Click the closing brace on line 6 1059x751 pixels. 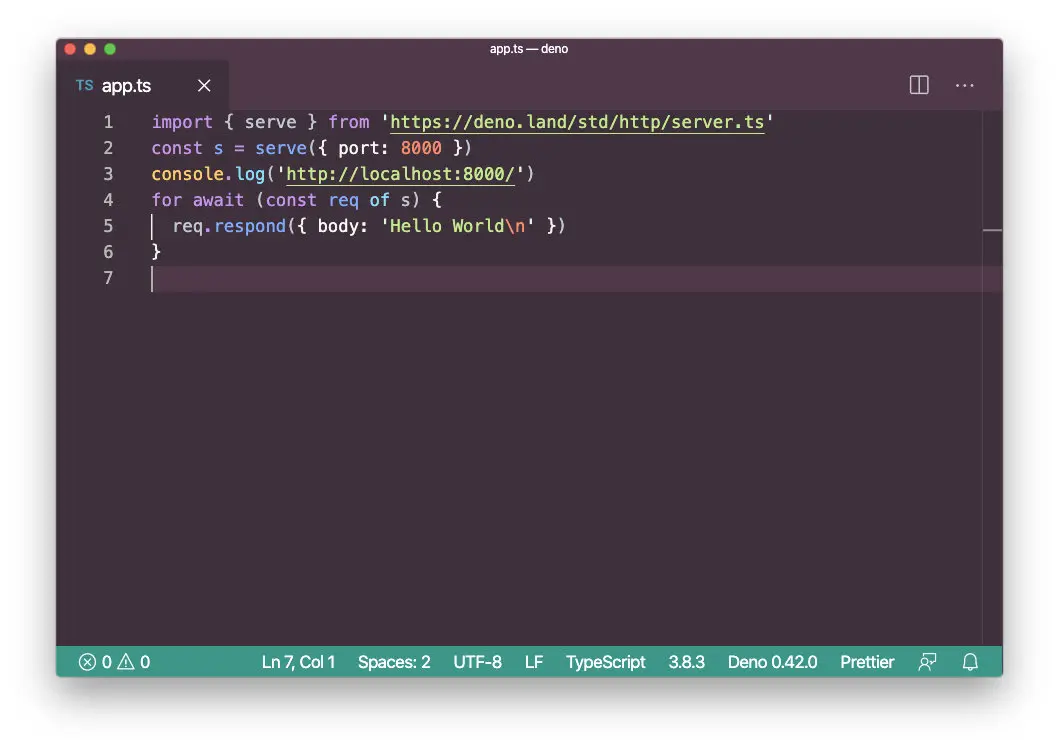click(156, 252)
